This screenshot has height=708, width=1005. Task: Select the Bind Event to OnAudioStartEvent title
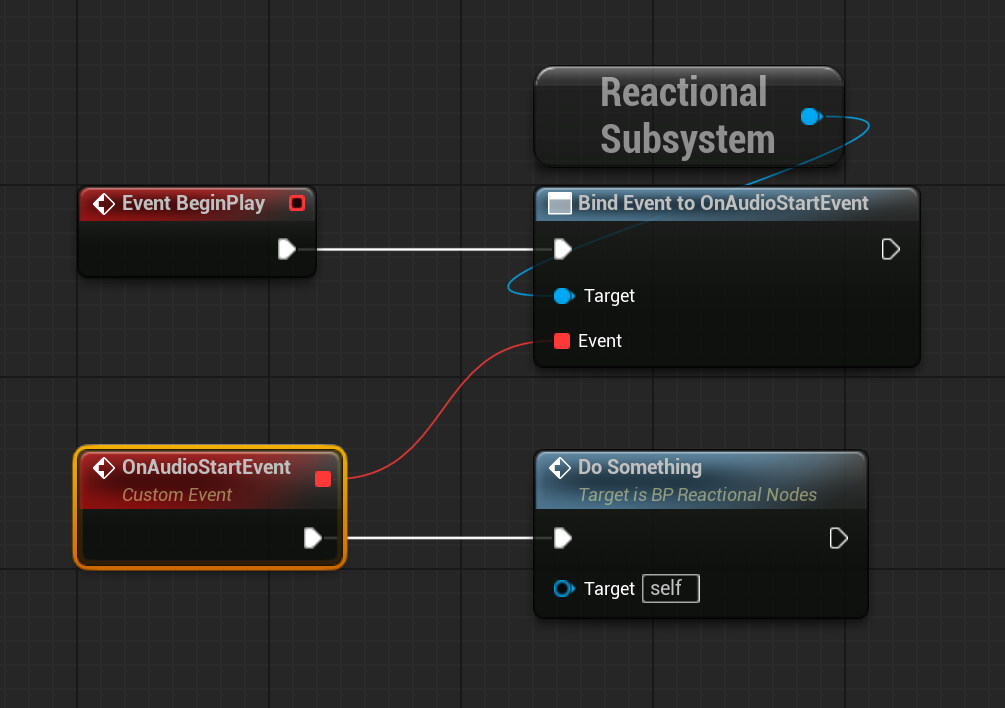[723, 203]
